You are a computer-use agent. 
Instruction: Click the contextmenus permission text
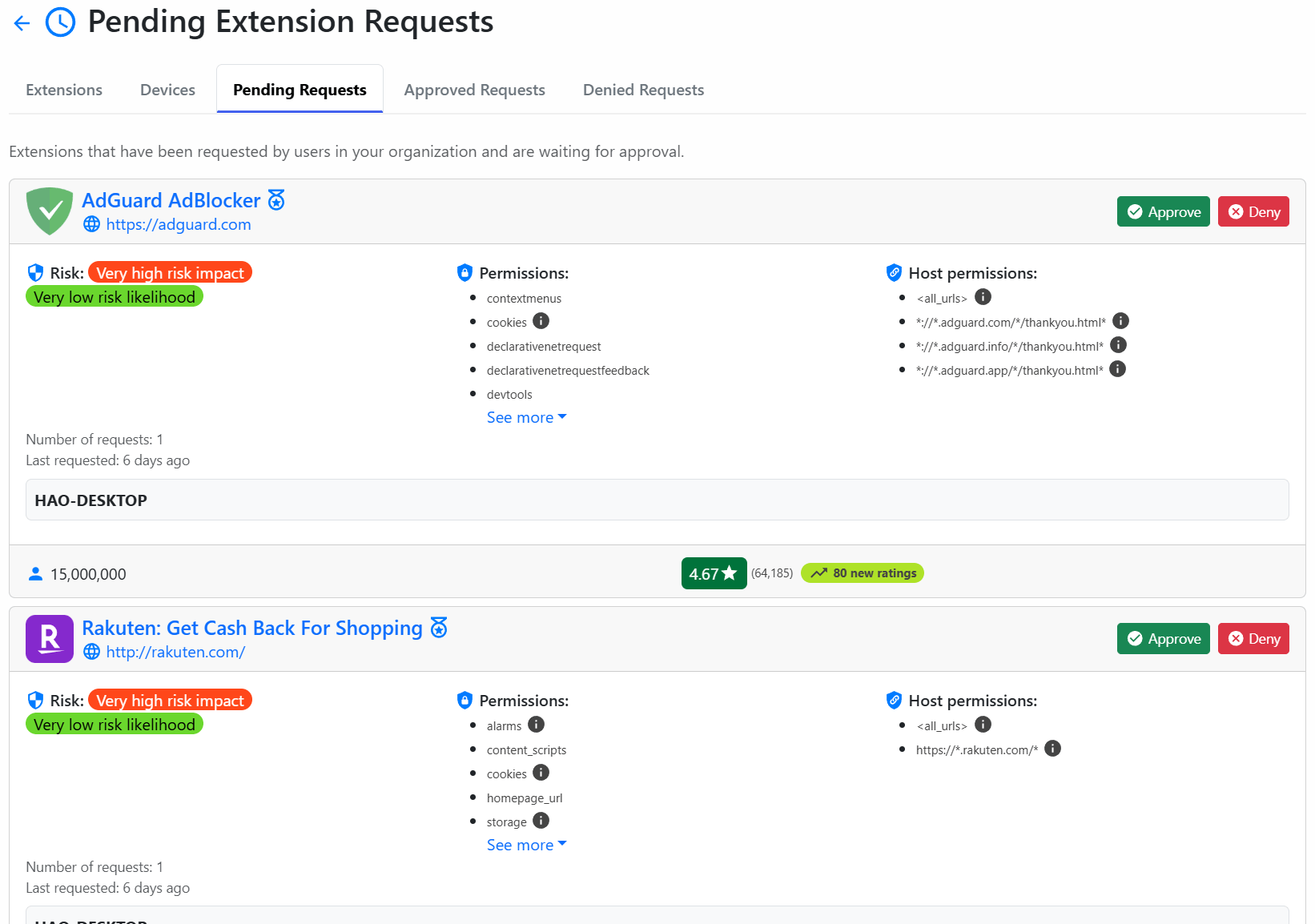pos(524,299)
